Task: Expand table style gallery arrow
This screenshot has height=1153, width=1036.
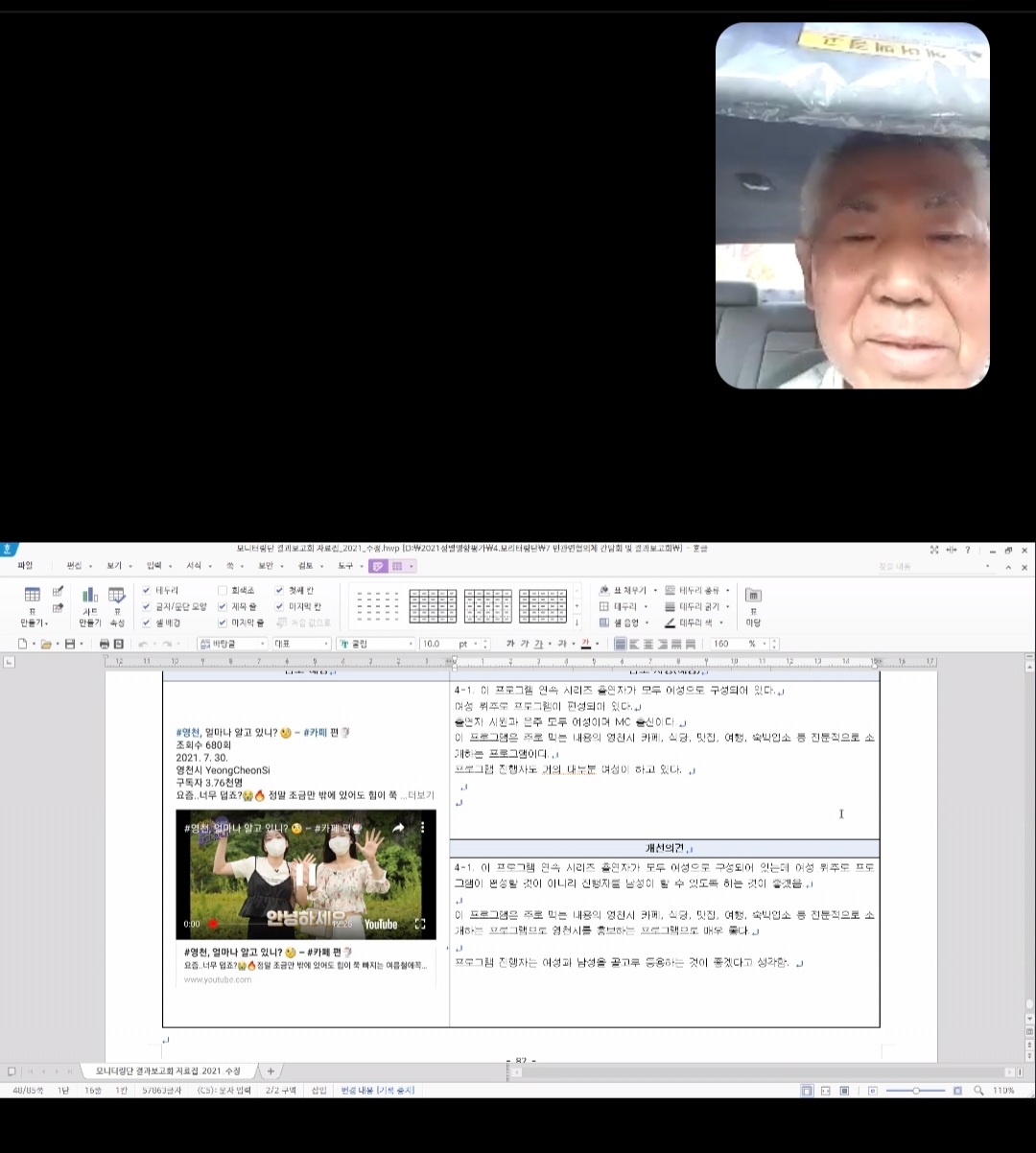Action: tap(577, 623)
